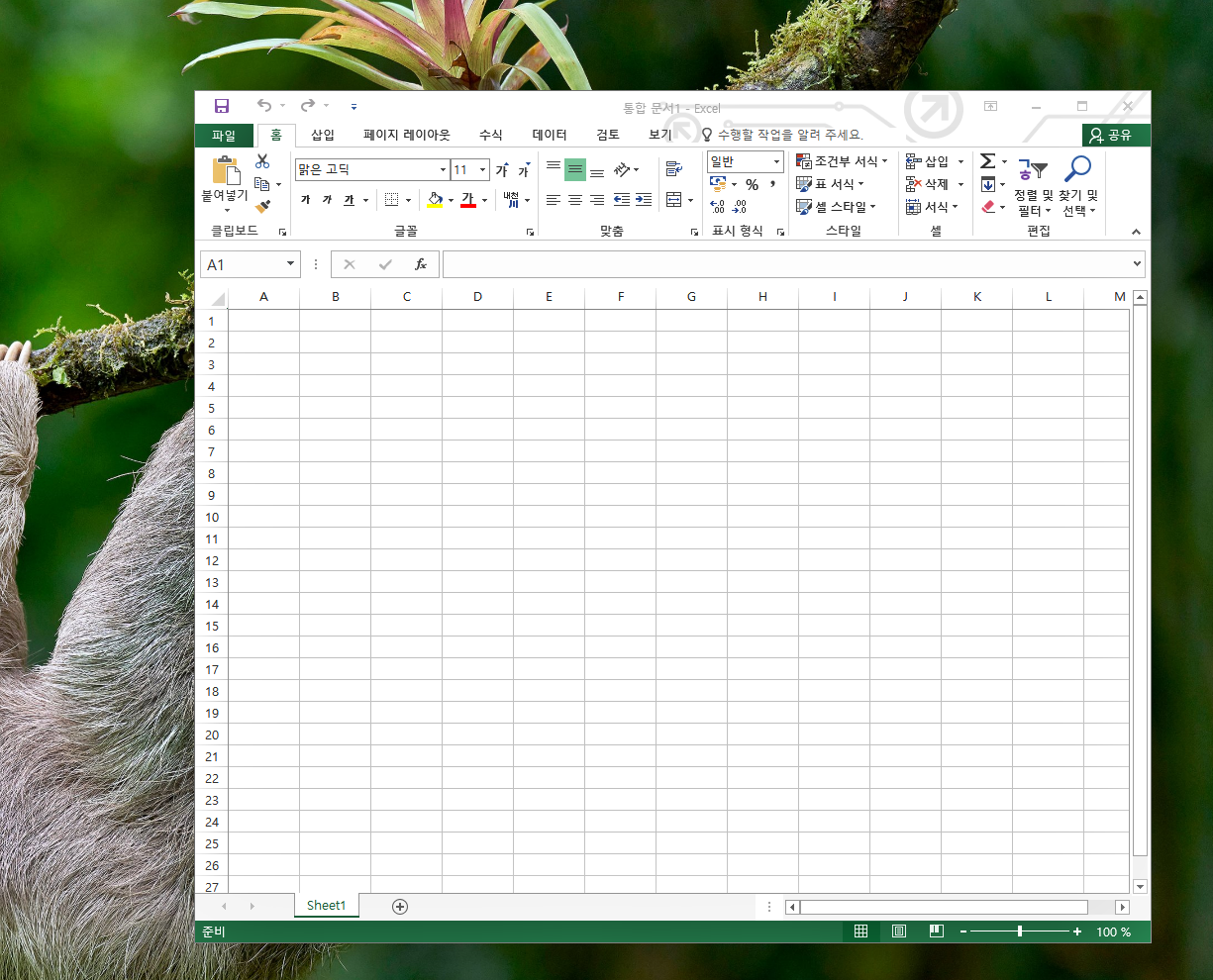Toggle center text alignment
Viewport: 1213px width, 980px height.
(575, 200)
